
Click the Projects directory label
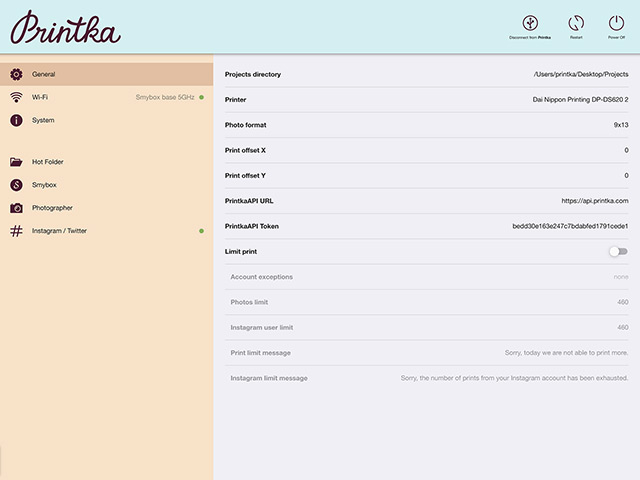pyautogui.click(x=253, y=74)
